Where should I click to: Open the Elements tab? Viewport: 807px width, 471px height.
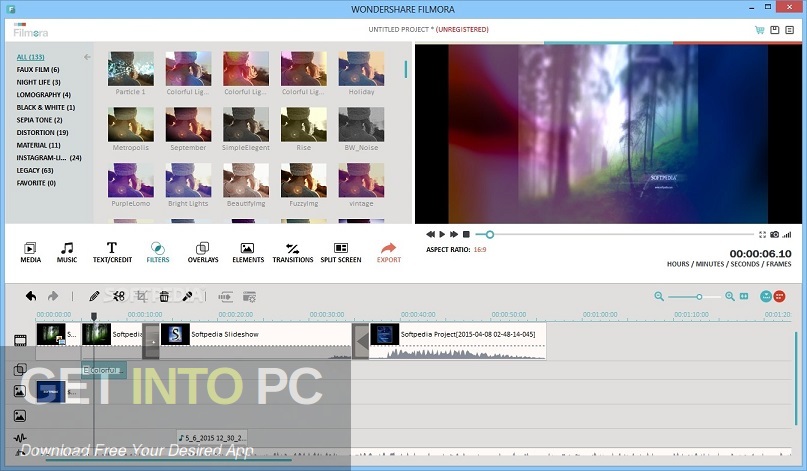(x=248, y=252)
